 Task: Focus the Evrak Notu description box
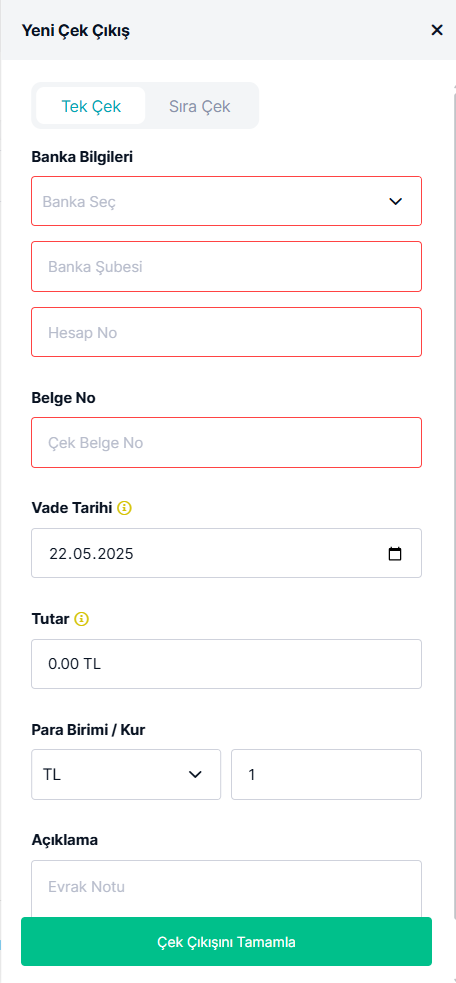pos(226,888)
